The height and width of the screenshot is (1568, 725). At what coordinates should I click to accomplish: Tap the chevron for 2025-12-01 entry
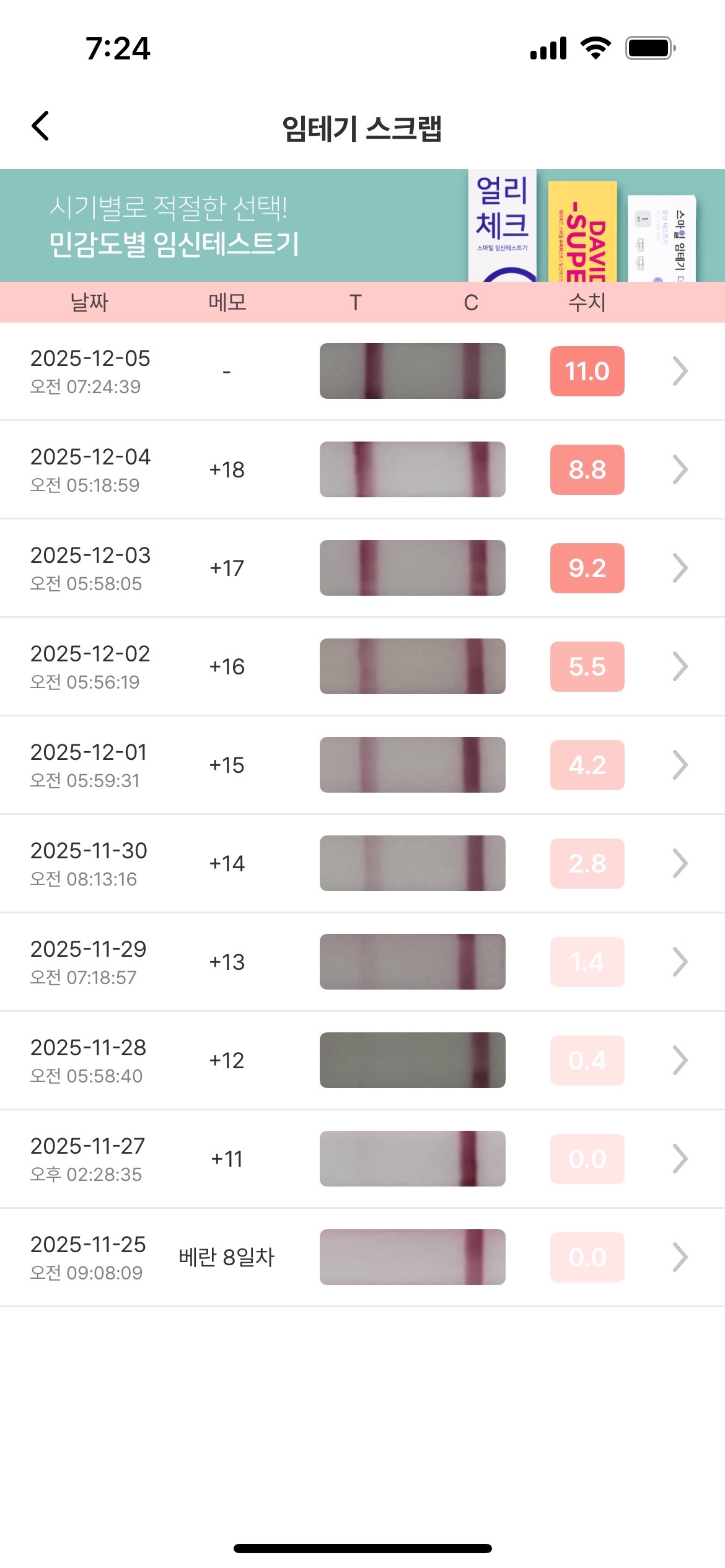pos(680,765)
